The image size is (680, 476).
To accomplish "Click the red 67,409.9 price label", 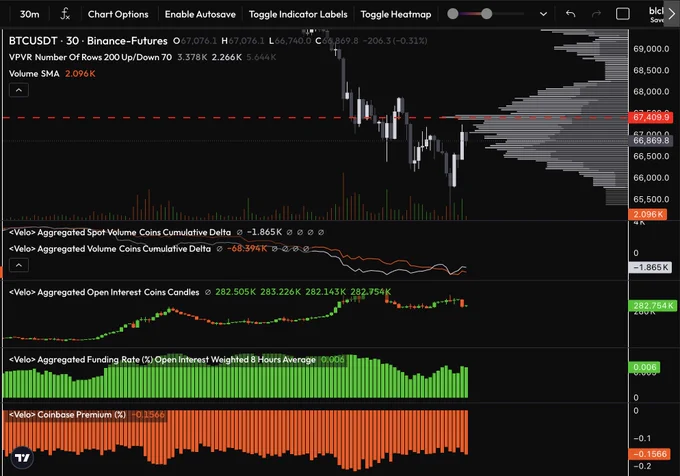I will tap(651, 117).
